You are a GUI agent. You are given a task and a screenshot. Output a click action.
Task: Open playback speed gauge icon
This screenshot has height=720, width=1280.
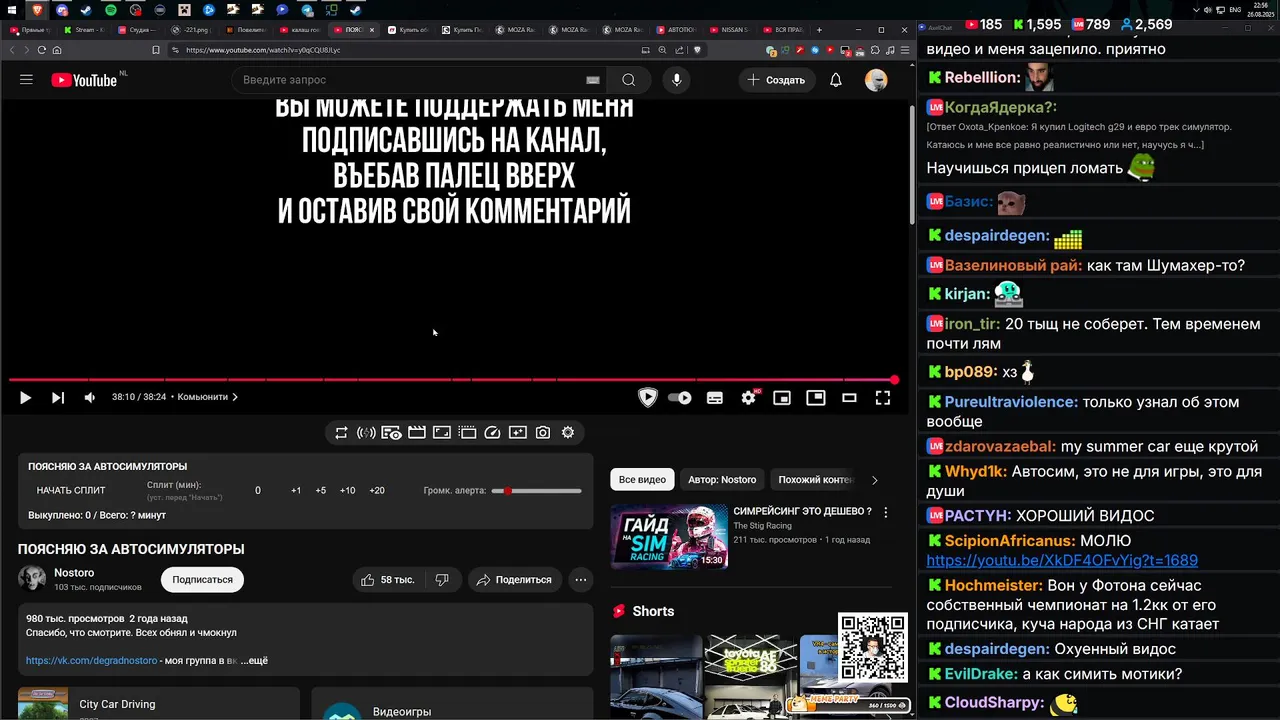[x=492, y=433]
